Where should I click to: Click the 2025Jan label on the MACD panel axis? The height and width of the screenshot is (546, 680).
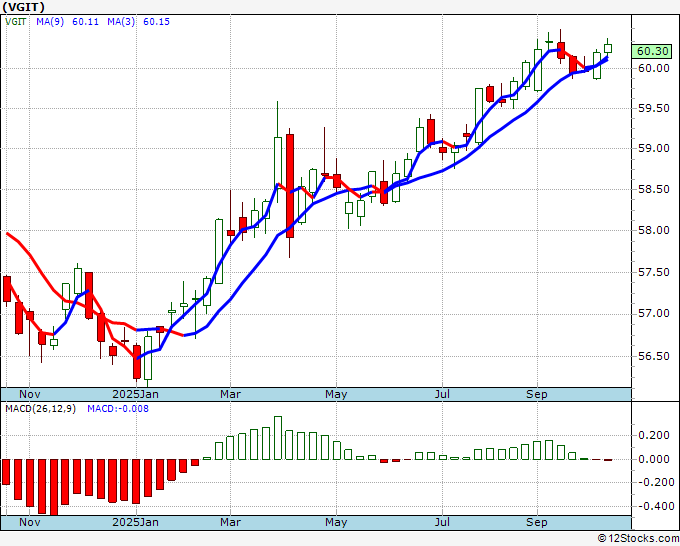[135, 522]
